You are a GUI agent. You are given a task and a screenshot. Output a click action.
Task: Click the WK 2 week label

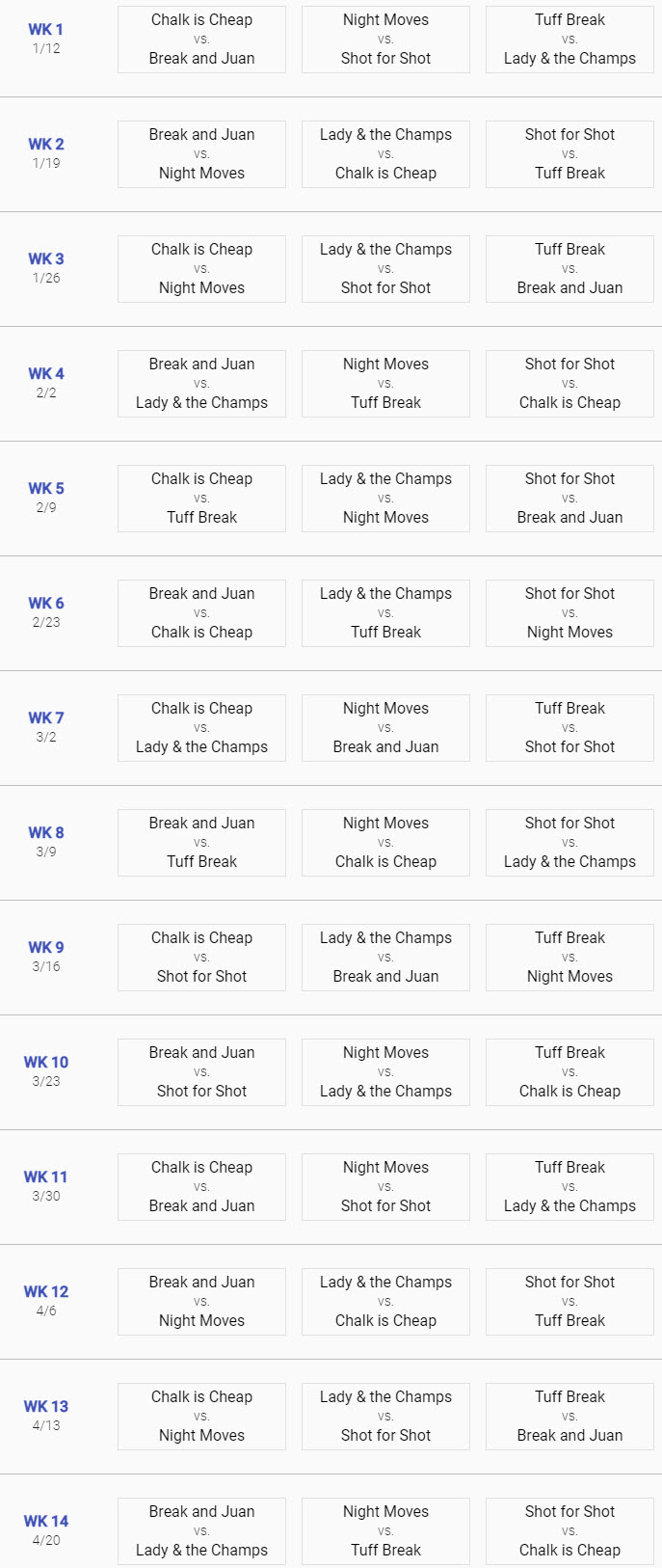(x=46, y=144)
